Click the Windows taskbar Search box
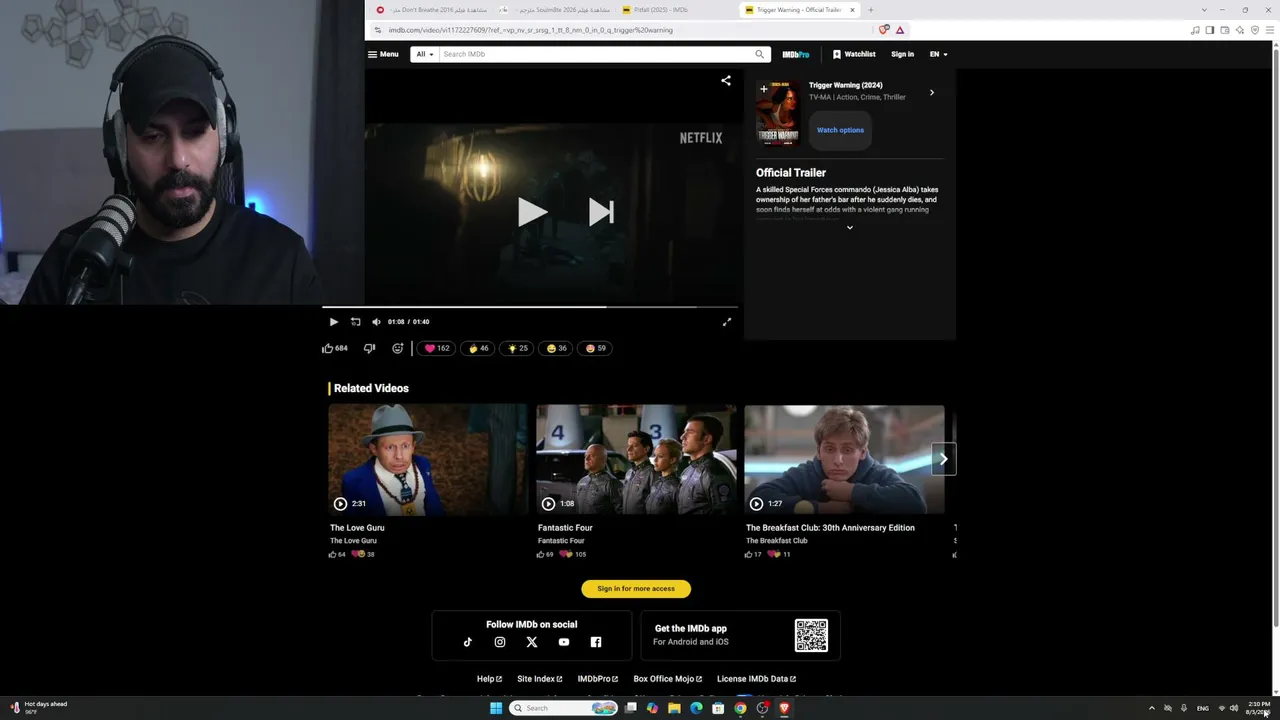The width and height of the screenshot is (1280, 720). pyautogui.click(x=564, y=708)
